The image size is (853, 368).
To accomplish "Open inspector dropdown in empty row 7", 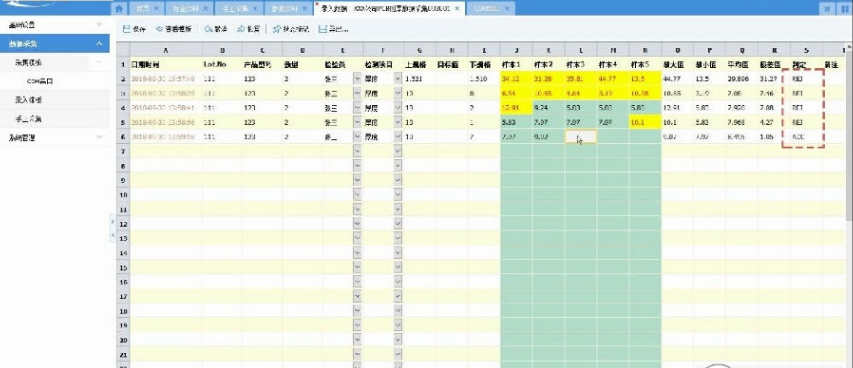I will pos(357,151).
